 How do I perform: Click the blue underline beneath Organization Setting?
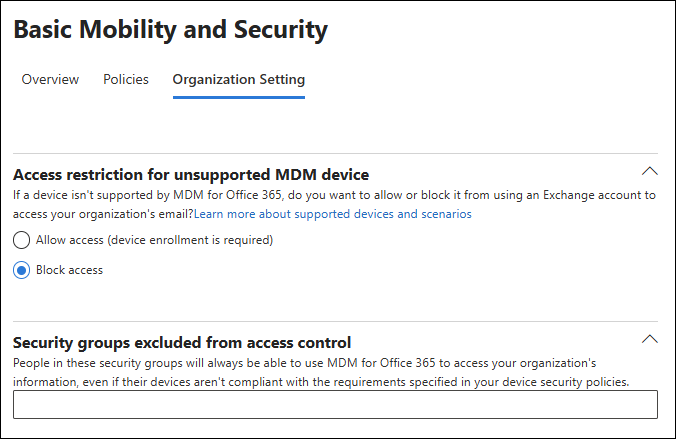click(239, 97)
